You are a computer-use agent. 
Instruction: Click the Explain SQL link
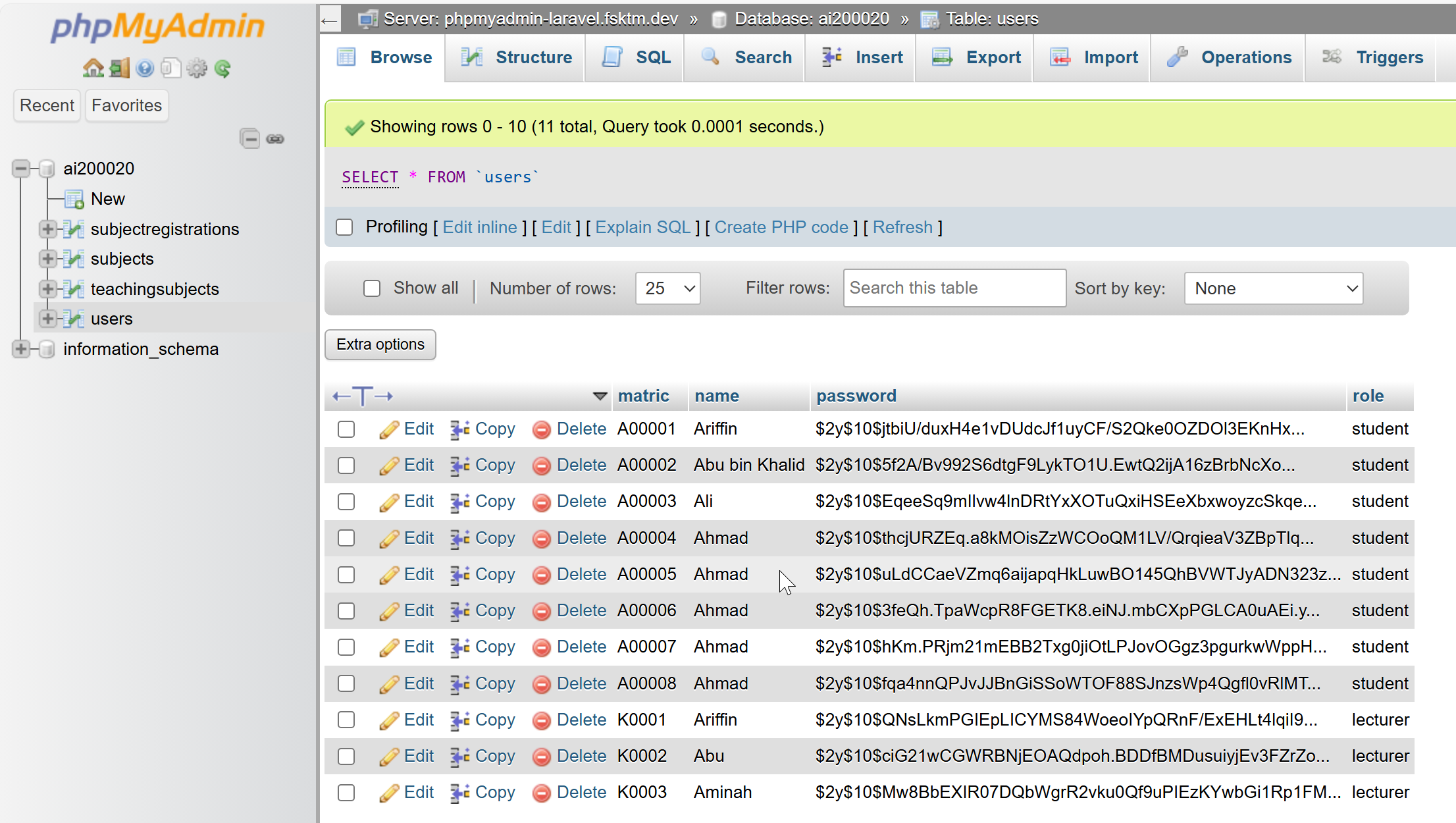(642, 227)
